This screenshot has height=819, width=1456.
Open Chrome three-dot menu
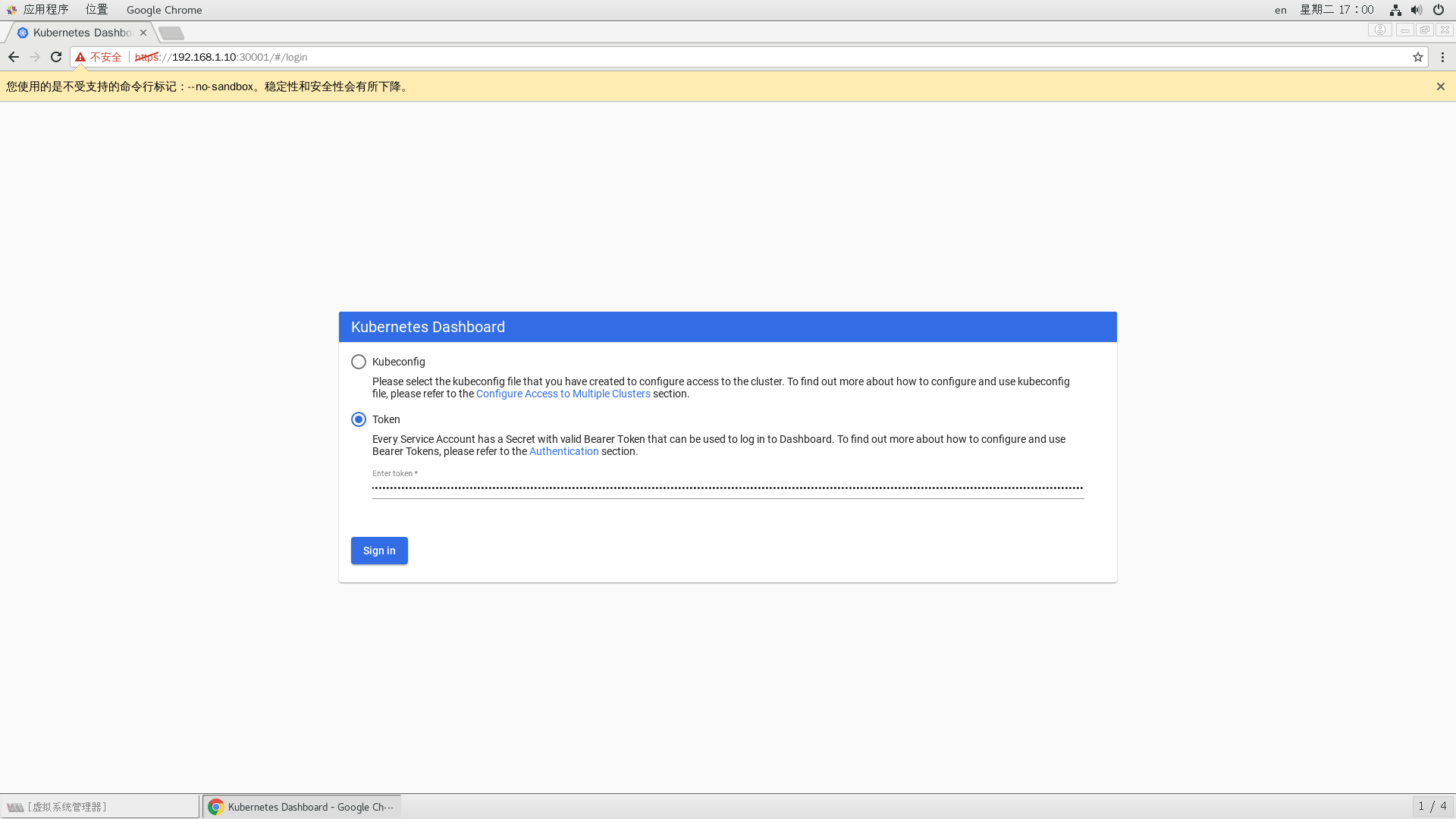pyautogui.click(x=1442, y=57)
